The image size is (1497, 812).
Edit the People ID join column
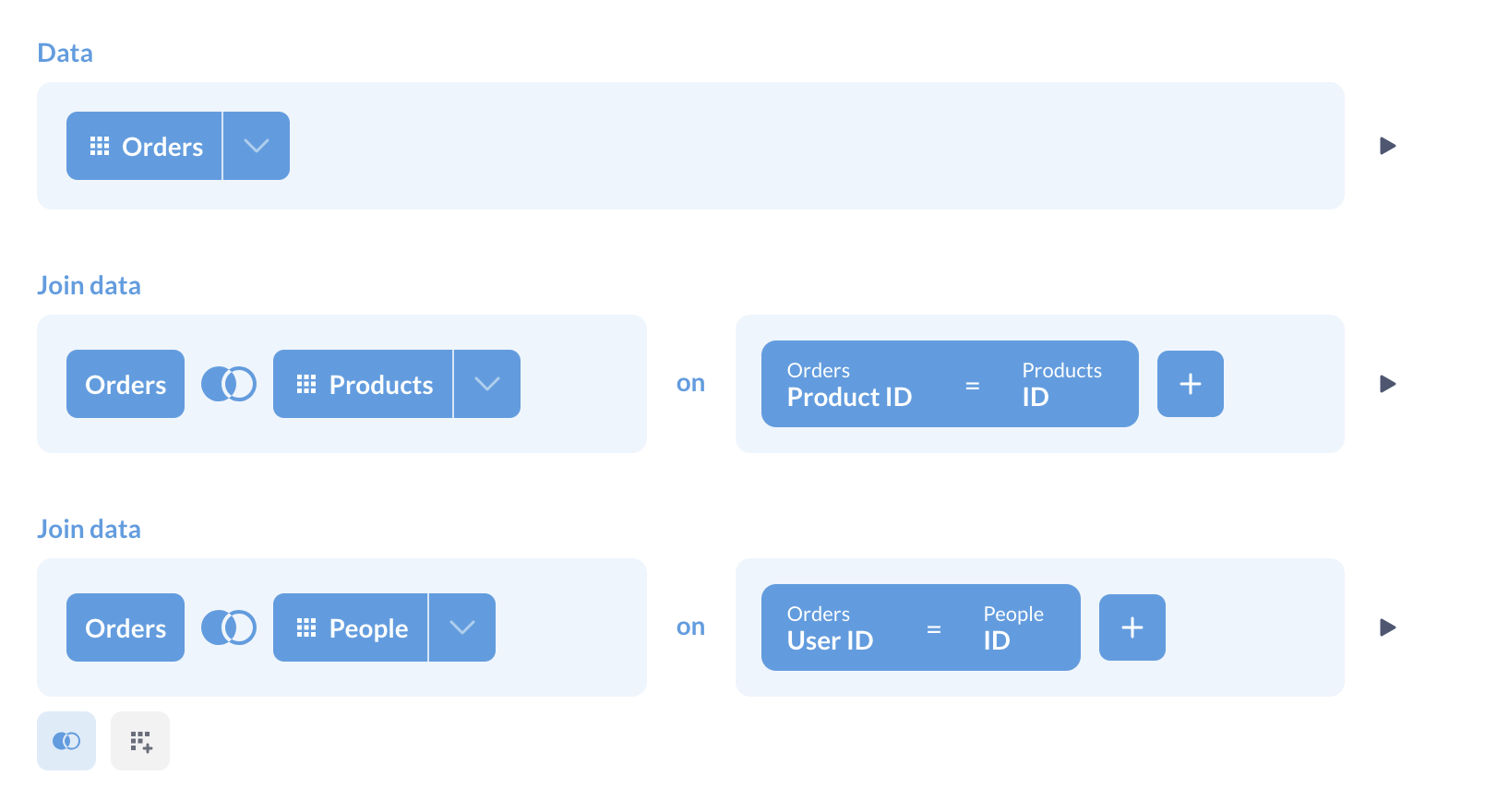point(1012,628)
